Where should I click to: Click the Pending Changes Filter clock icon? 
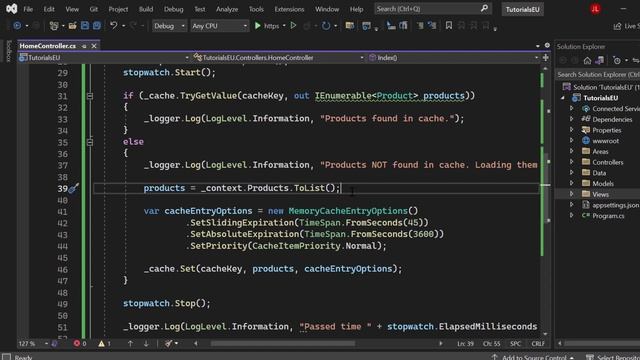pos(617,60)
